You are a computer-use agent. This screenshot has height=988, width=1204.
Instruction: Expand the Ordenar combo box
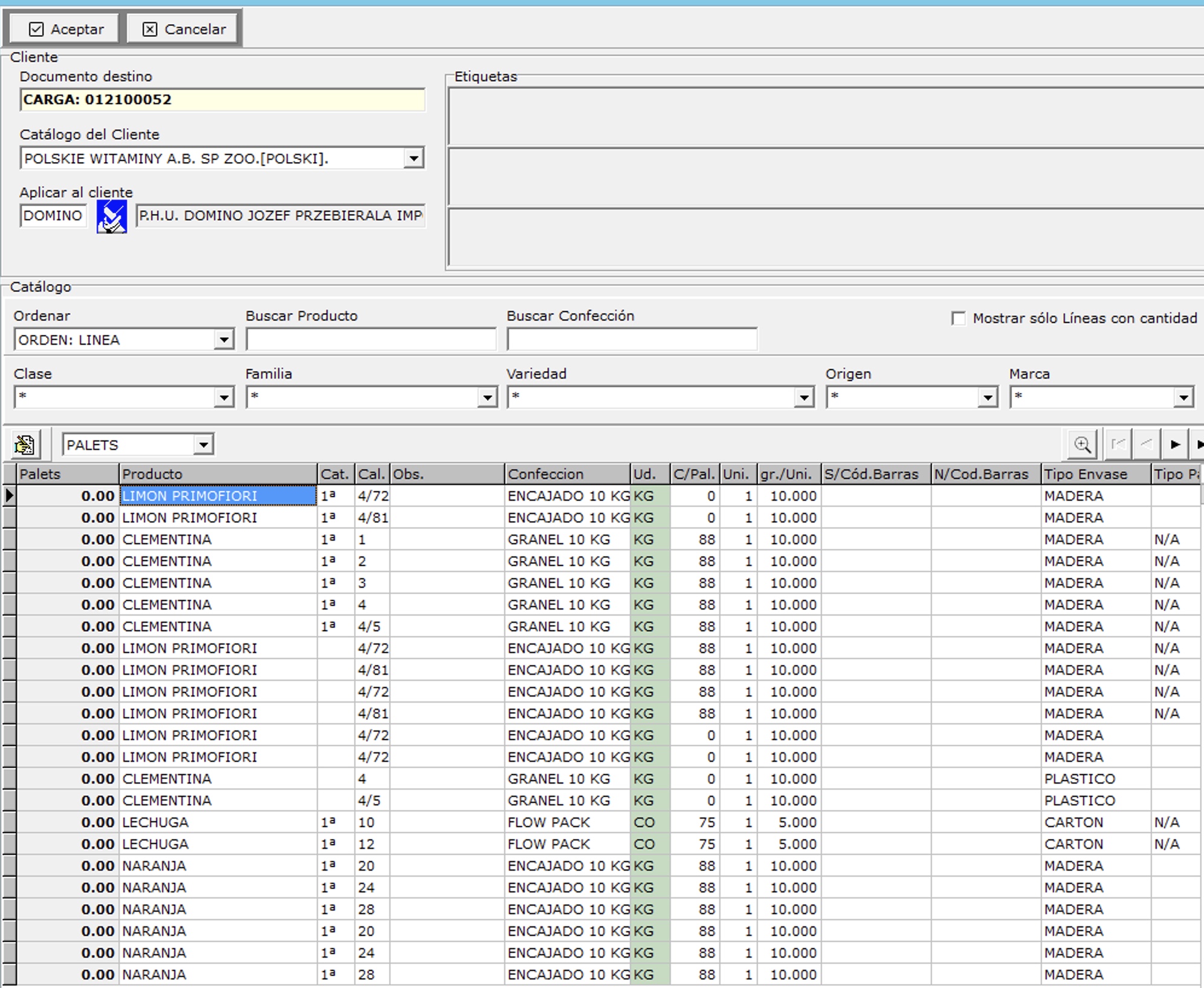tap(224, 340)
